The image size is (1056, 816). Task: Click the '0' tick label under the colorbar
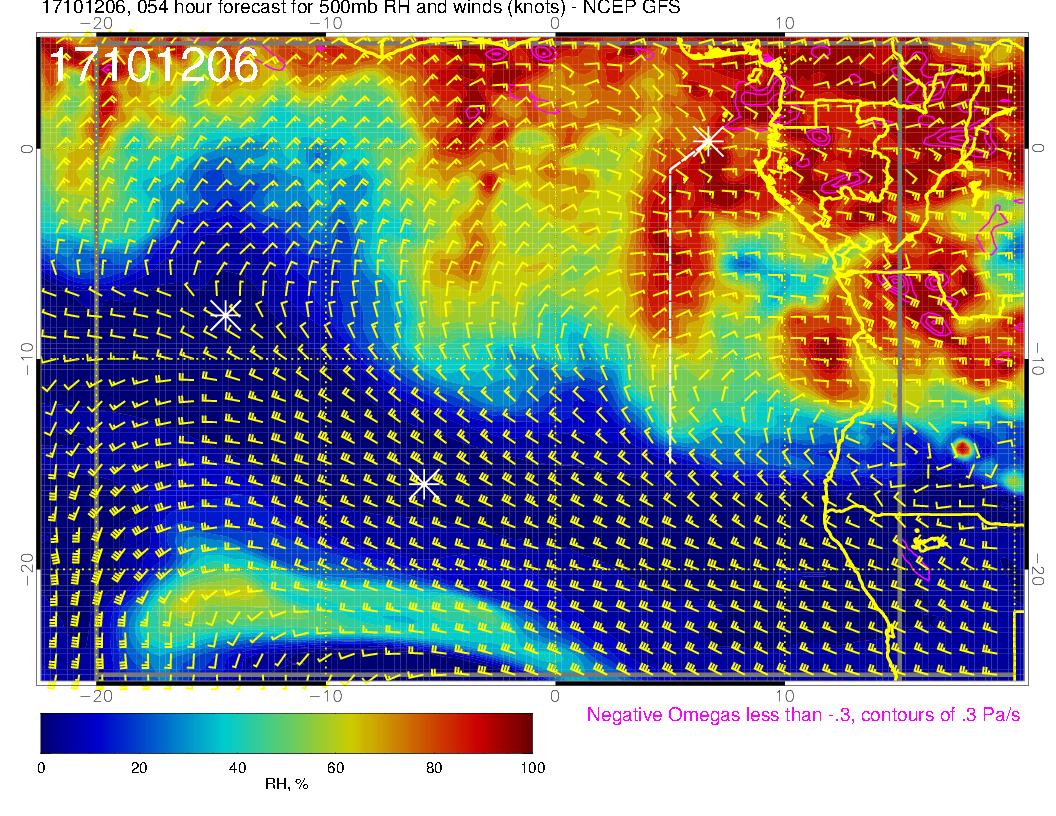(41, 768)
